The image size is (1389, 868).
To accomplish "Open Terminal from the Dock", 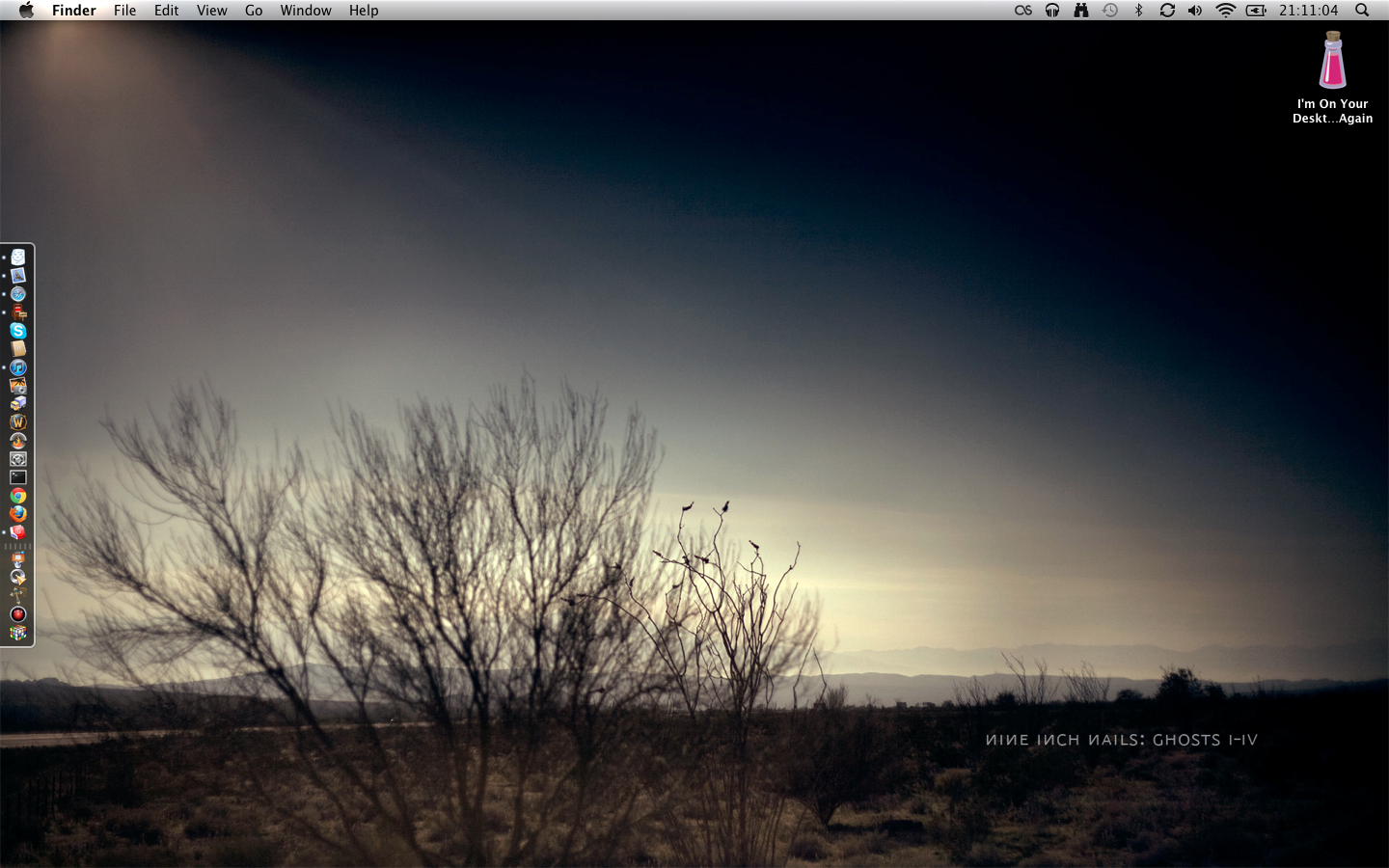I will [x=18, y=477].
